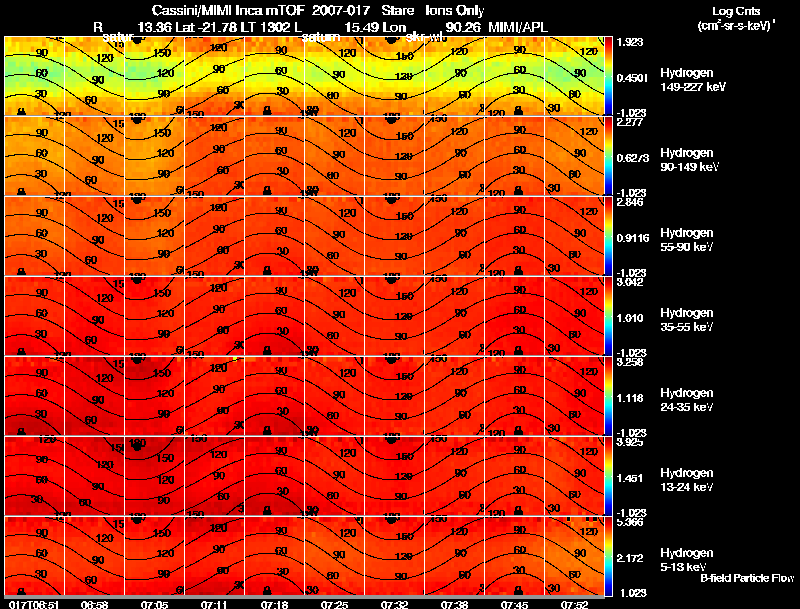Click the Lat -21.78 header value

click(206, 27)
